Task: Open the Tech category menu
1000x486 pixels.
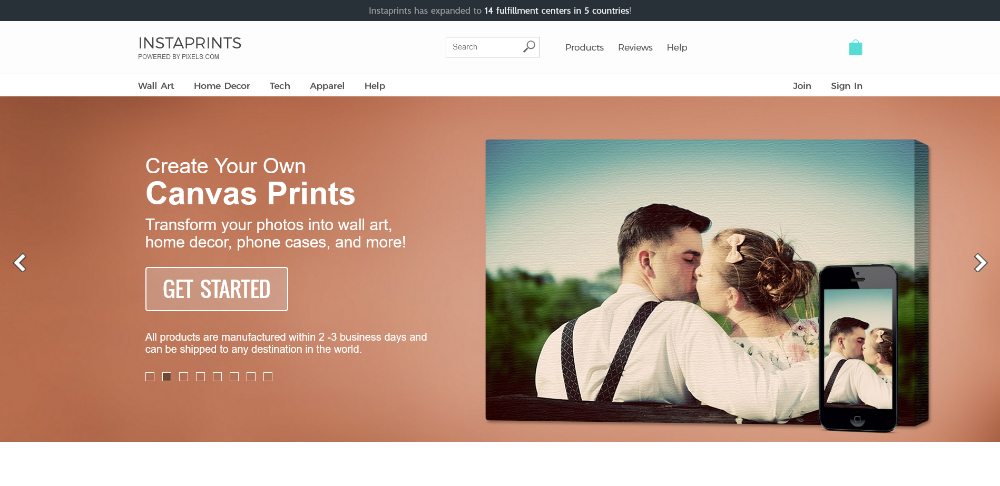Action: coord(280,86)
